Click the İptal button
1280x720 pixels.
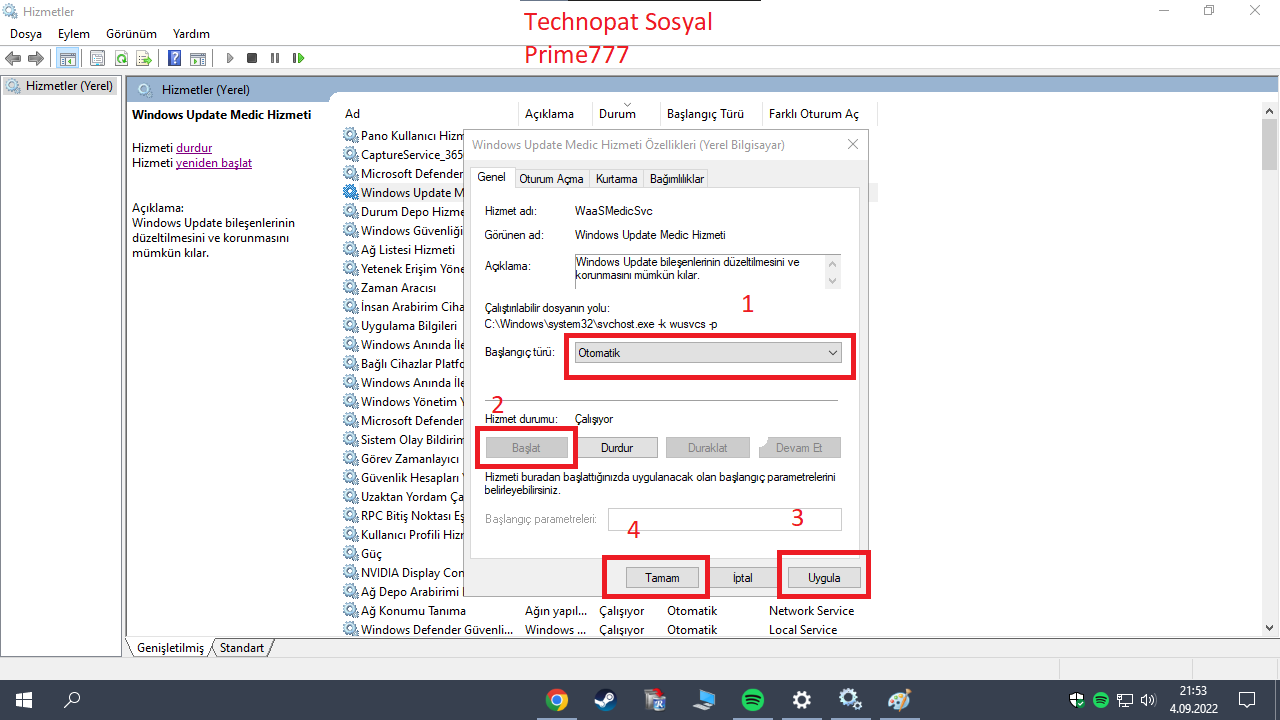click(x=742, y=578)
